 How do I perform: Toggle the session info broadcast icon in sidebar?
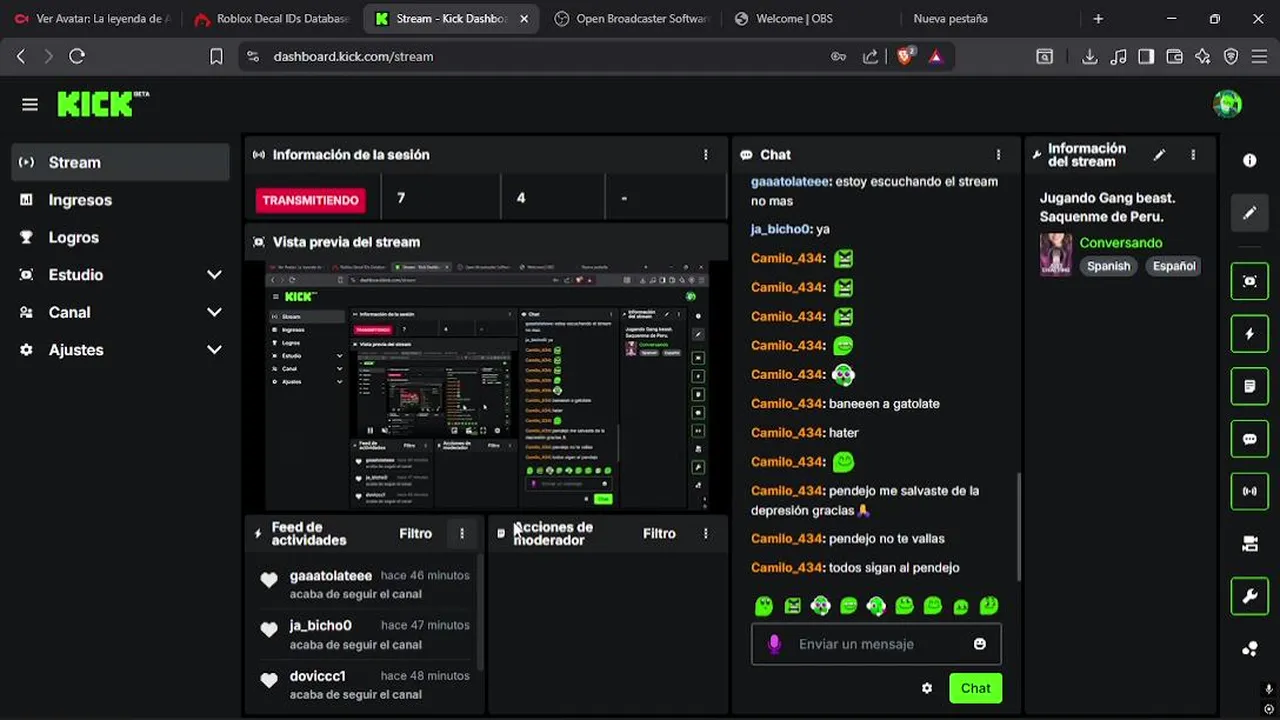(x=1249, y=491)
